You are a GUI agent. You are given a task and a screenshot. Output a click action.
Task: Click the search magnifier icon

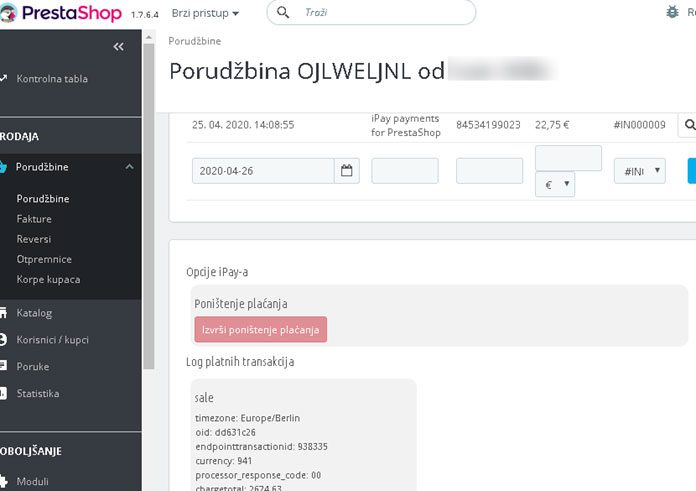[283, 12]
